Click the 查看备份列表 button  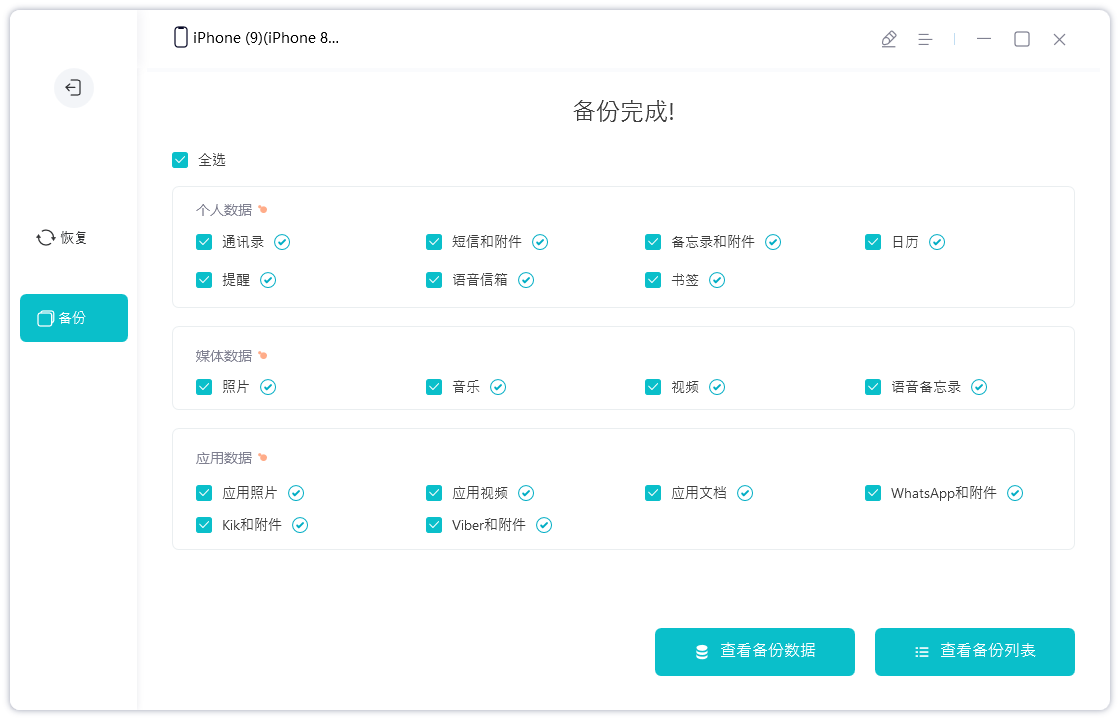(975, 651)
